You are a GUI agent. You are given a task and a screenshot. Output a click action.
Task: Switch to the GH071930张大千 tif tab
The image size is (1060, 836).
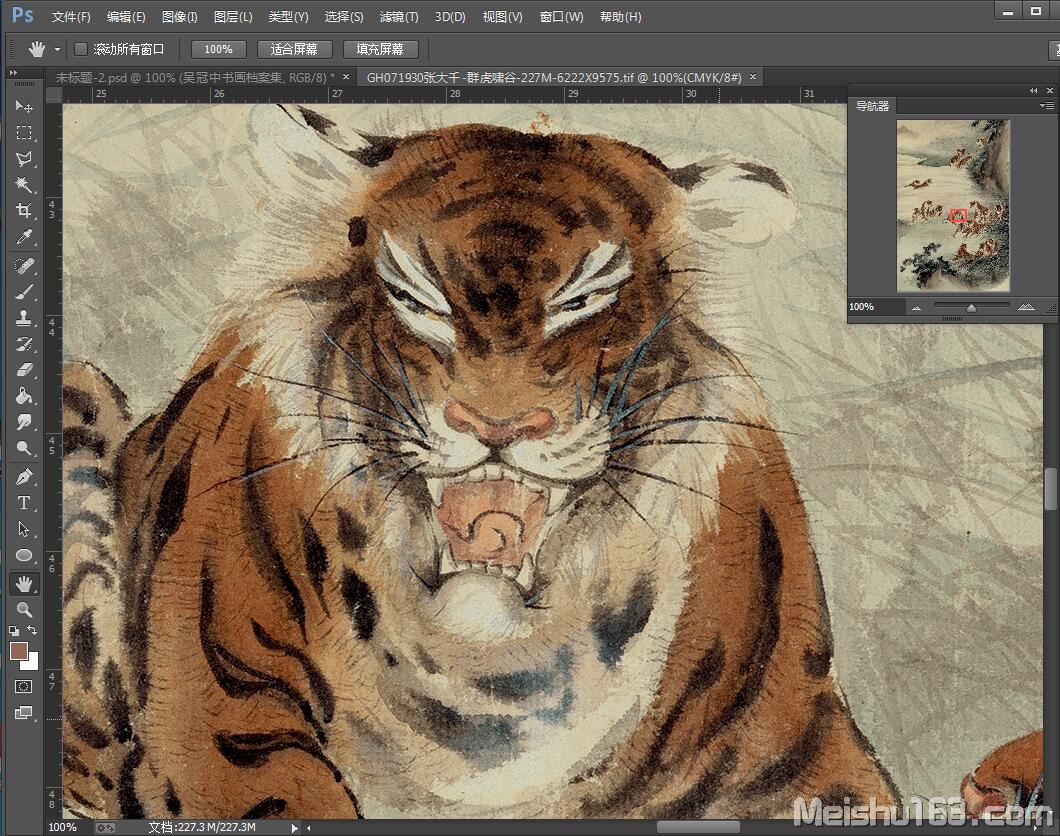(x=554, y=77)
